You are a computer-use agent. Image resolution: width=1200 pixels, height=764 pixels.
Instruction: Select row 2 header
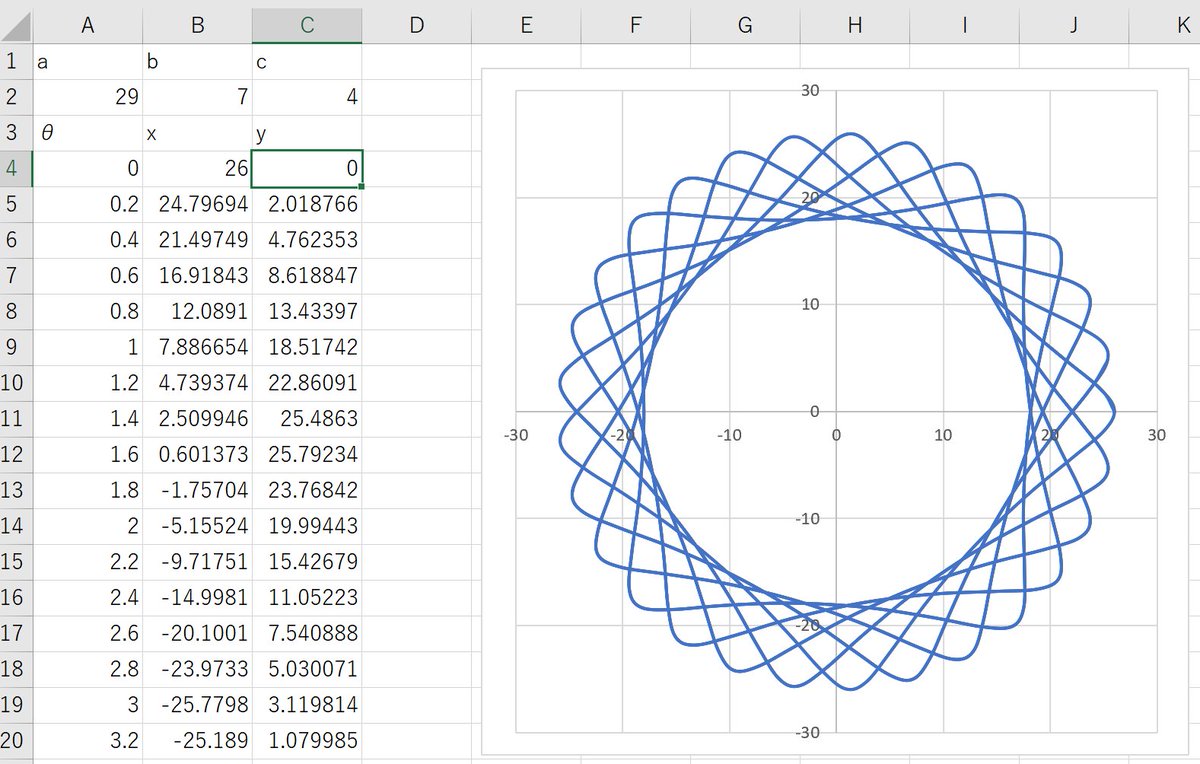click(x=16, y=97)
